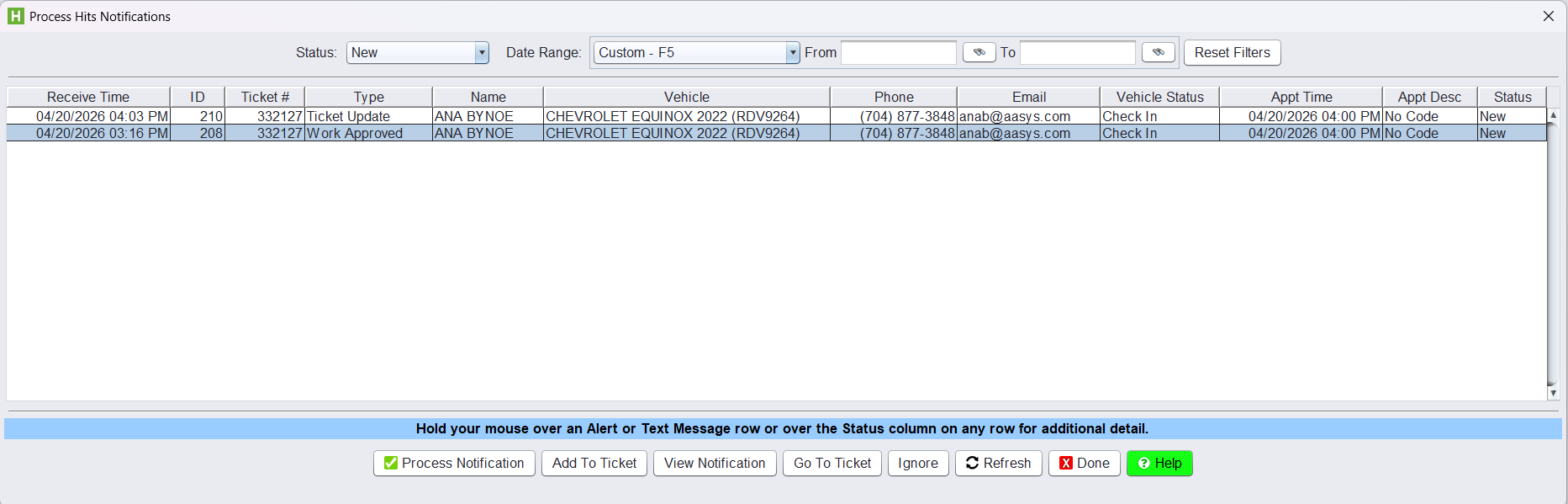Sort by the Type column header
The width and height of the screenshot is (1568, 504).
[368, 97]
